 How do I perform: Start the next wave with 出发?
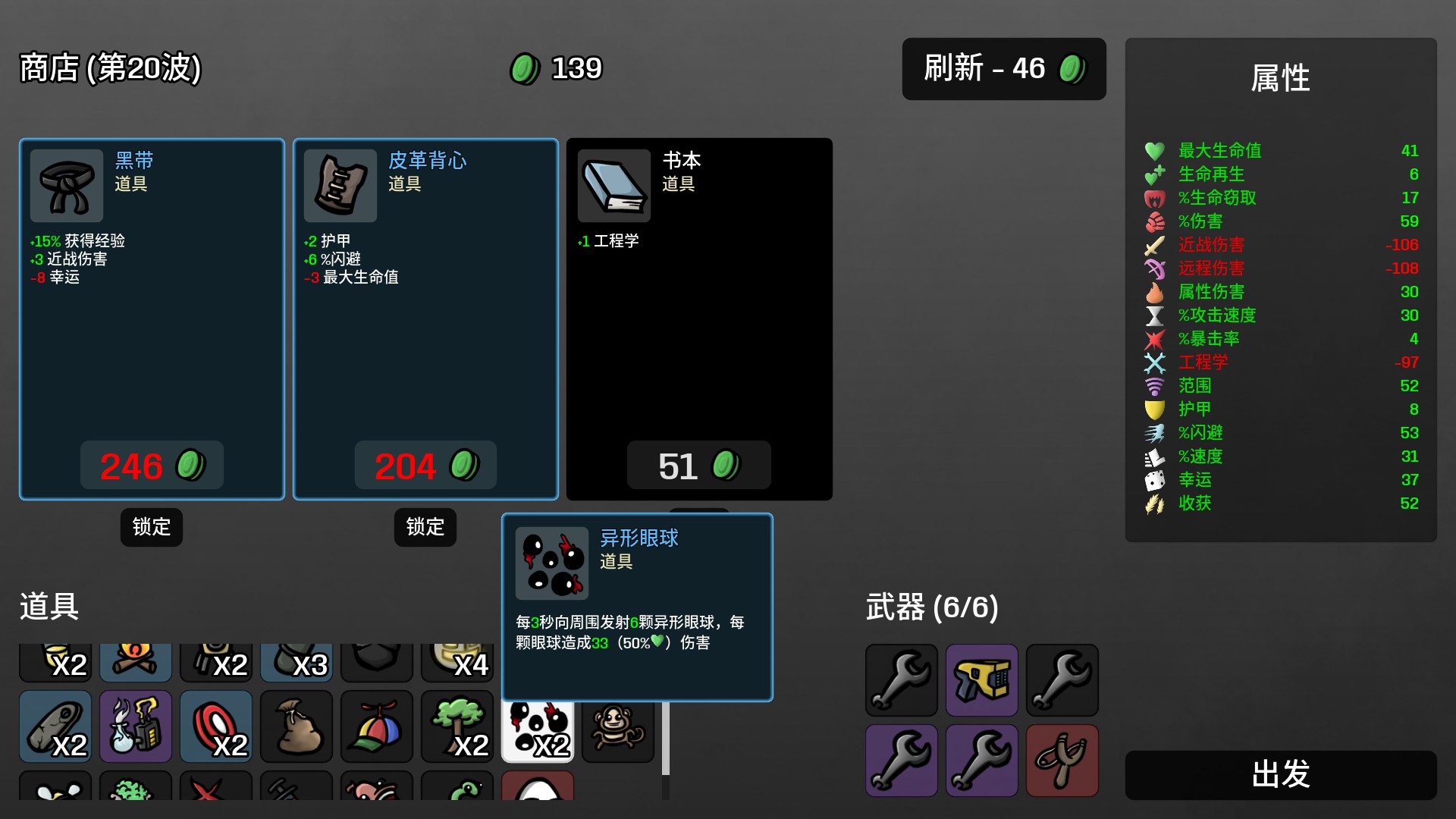(1281, 774)
